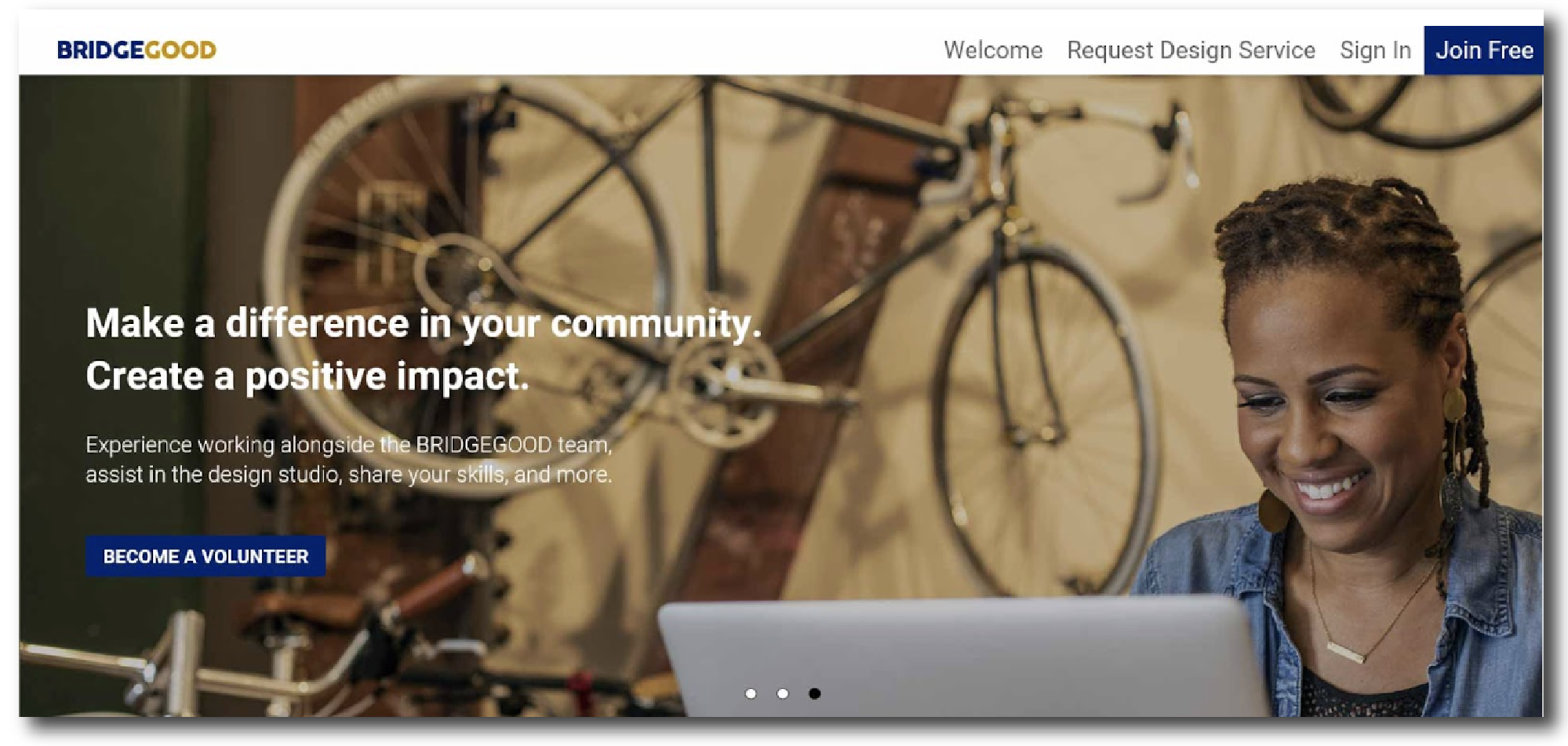Click the 'Make a difference in your community' headline
The height and width of the screenshot is (746, 1568).
point(424,323)
